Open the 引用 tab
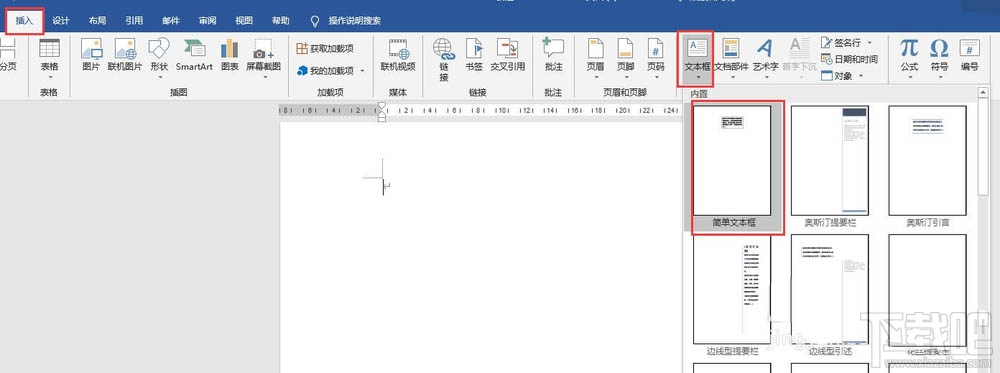The width and height of the screenshot is (1000, 373). [x=134, y=20]
